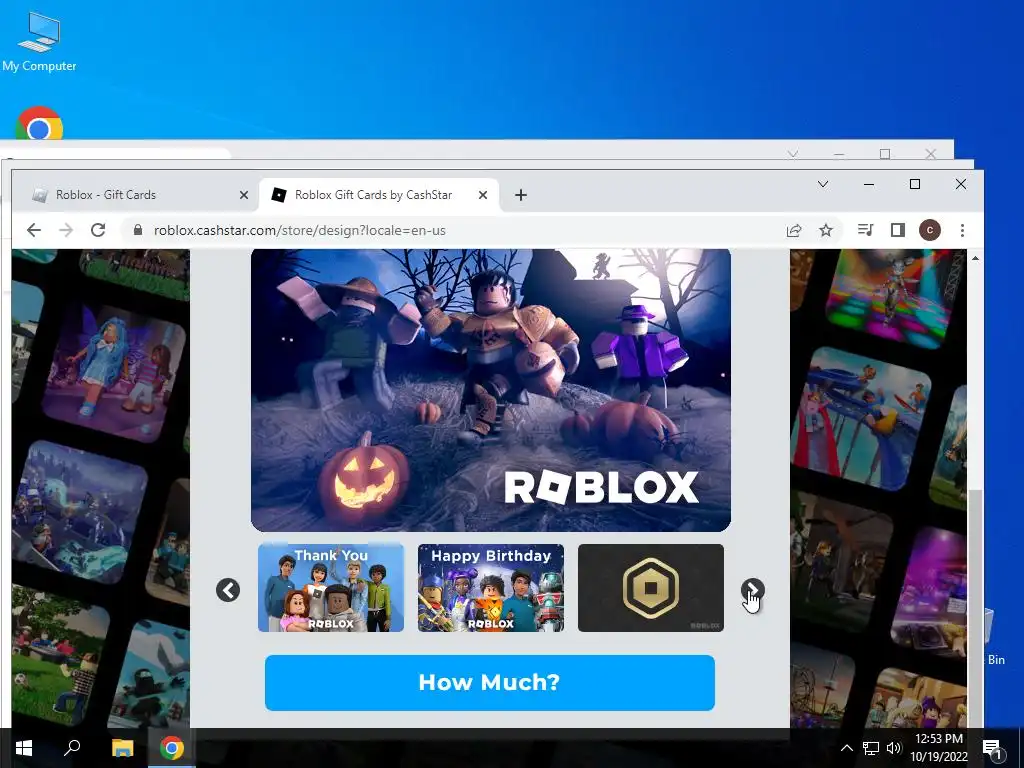Image resolution: width=1024 pixels, height=768 pixels.
Task: Toggle the Chrome side panel icon
Action: tap(898, 230)
